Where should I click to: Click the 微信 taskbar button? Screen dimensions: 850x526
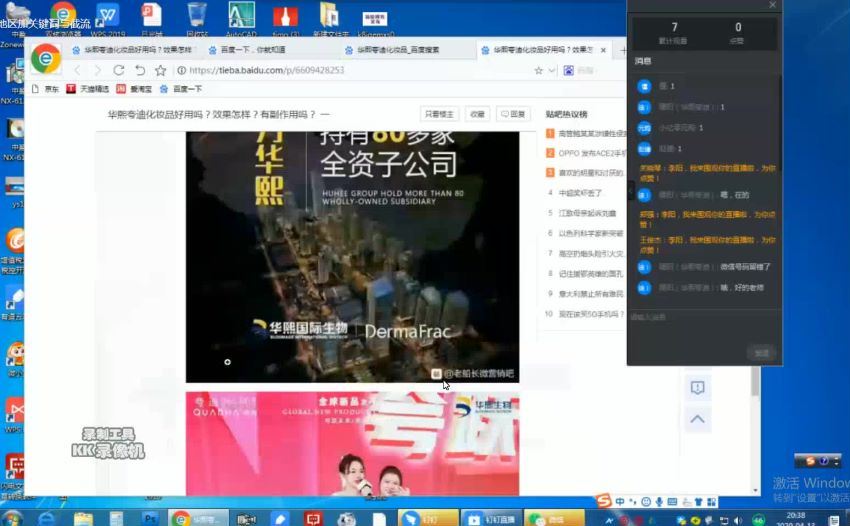point(554,519)
